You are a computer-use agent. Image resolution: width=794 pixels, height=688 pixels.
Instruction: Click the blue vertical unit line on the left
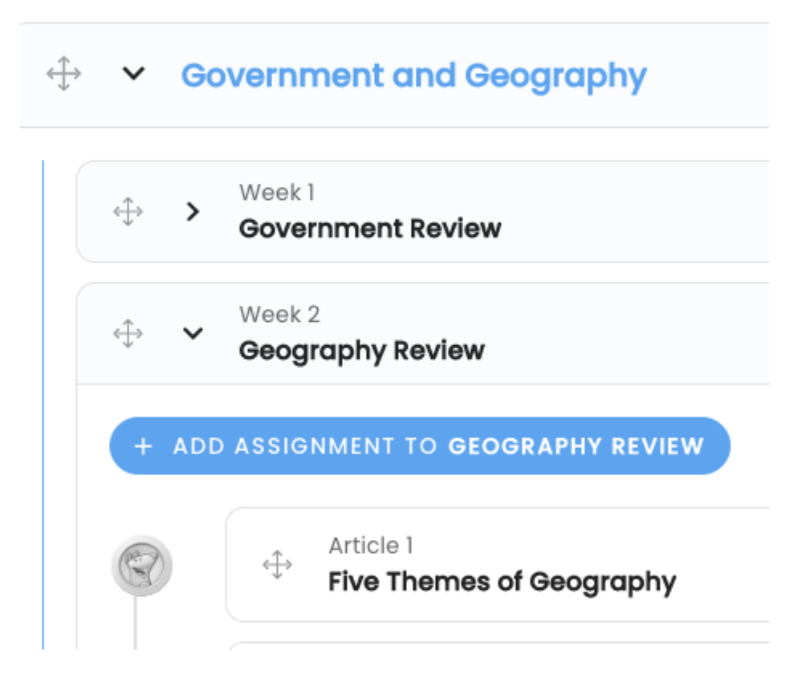(x=43, y=405)
